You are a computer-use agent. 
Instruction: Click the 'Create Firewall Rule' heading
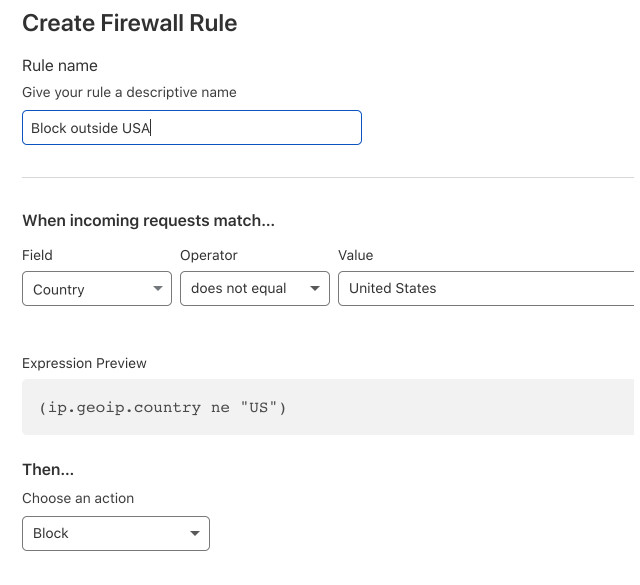pyautogui.click(x=130, y=23)
